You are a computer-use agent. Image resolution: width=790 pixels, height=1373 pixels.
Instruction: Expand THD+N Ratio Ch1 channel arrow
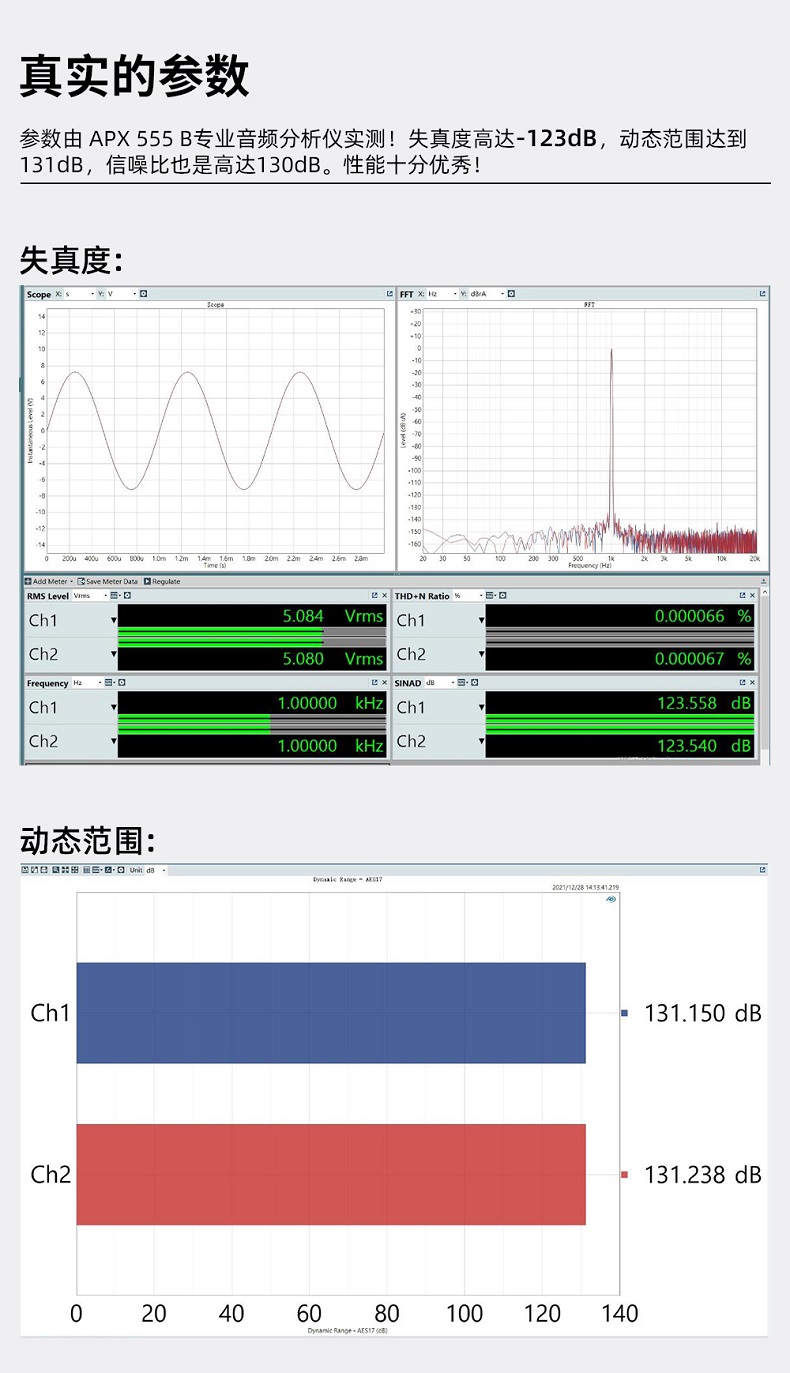pyautogui.click(x=481, y=620)
